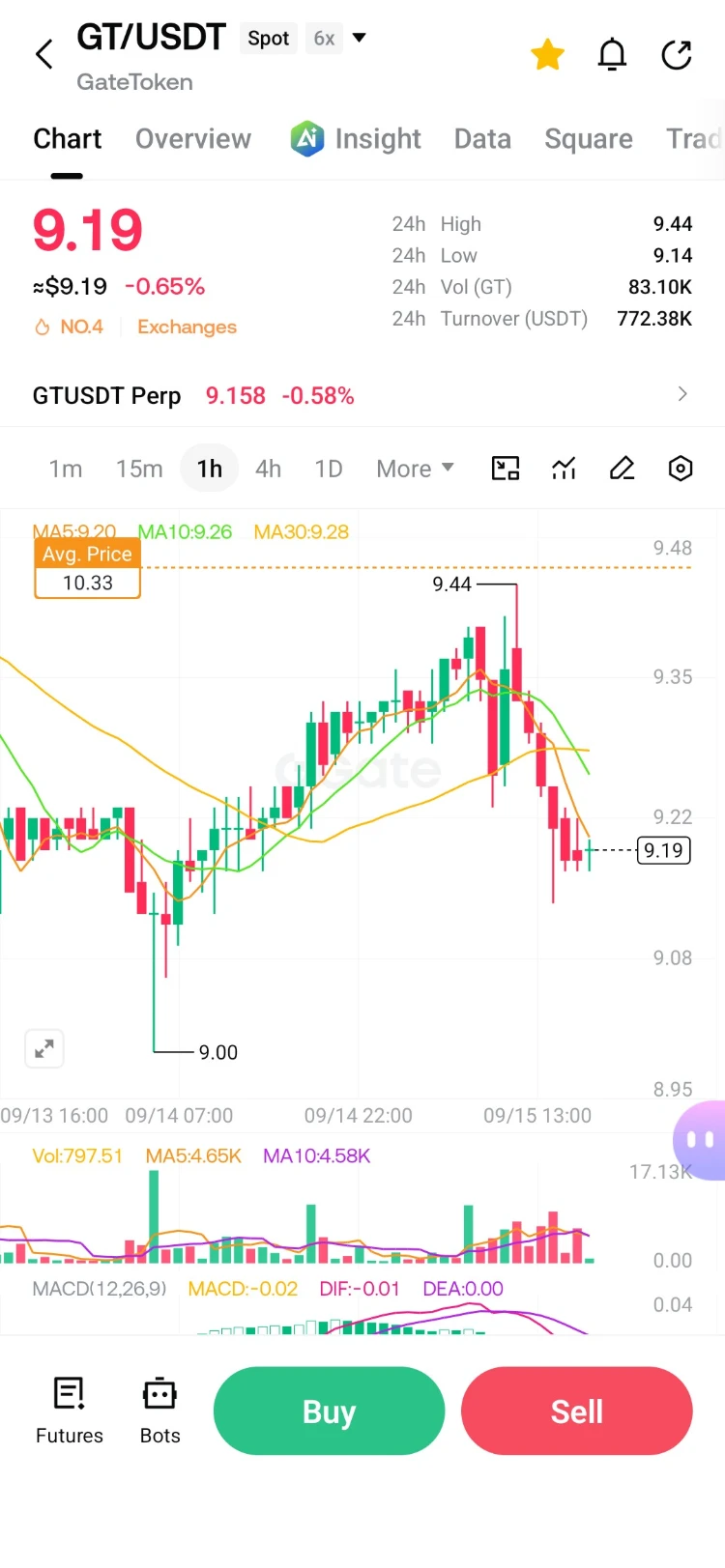Open the AI Insight tab

click(x=355, y=139)
